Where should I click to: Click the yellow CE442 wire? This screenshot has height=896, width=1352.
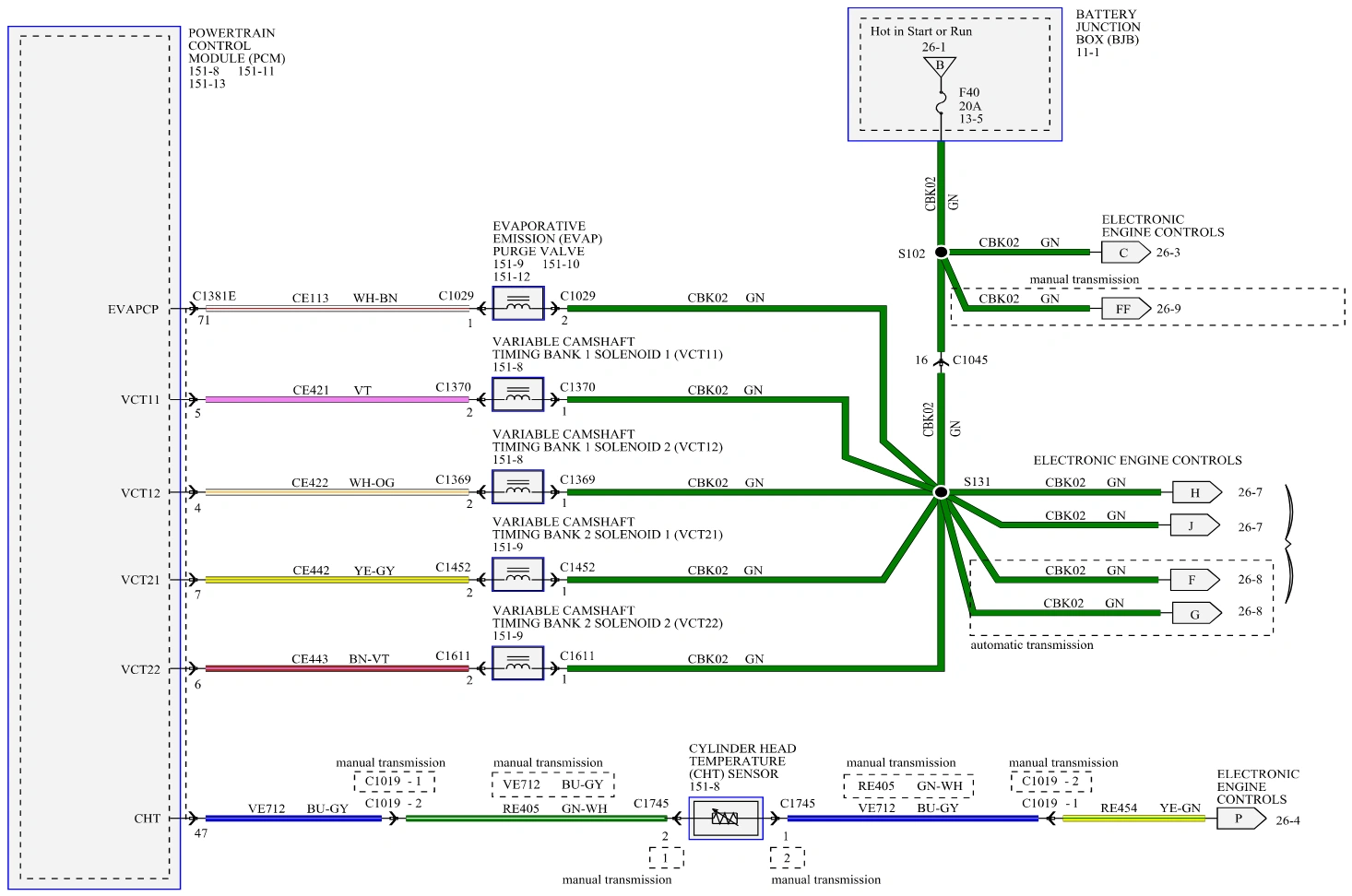[337, 580]
